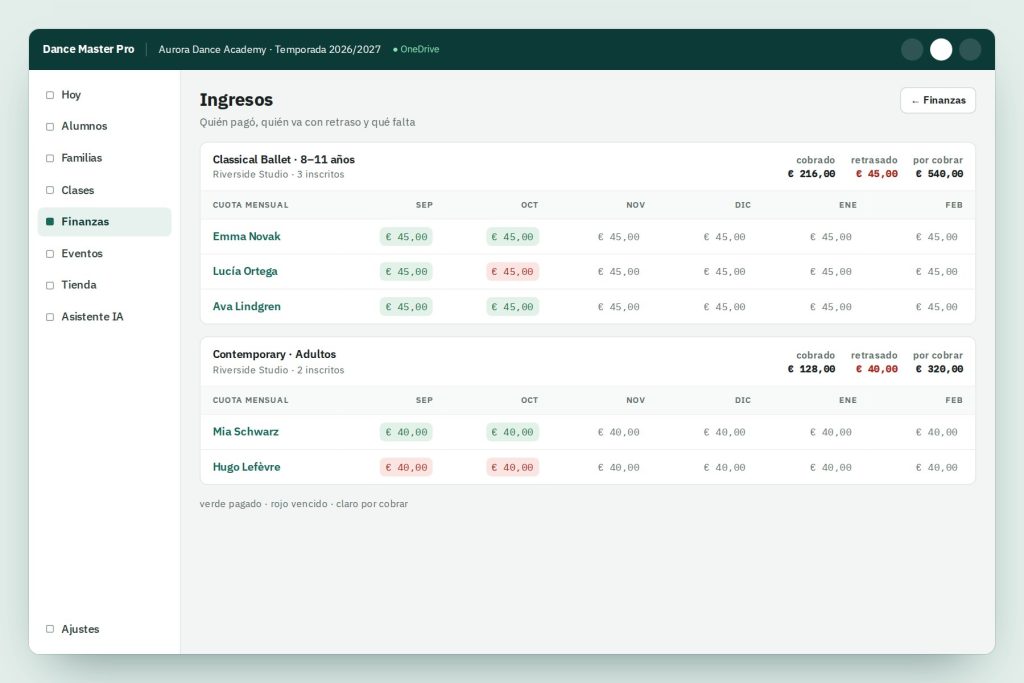1024x683 pixels.
Task: Go to the Tienda section
Action: point(104,285)
